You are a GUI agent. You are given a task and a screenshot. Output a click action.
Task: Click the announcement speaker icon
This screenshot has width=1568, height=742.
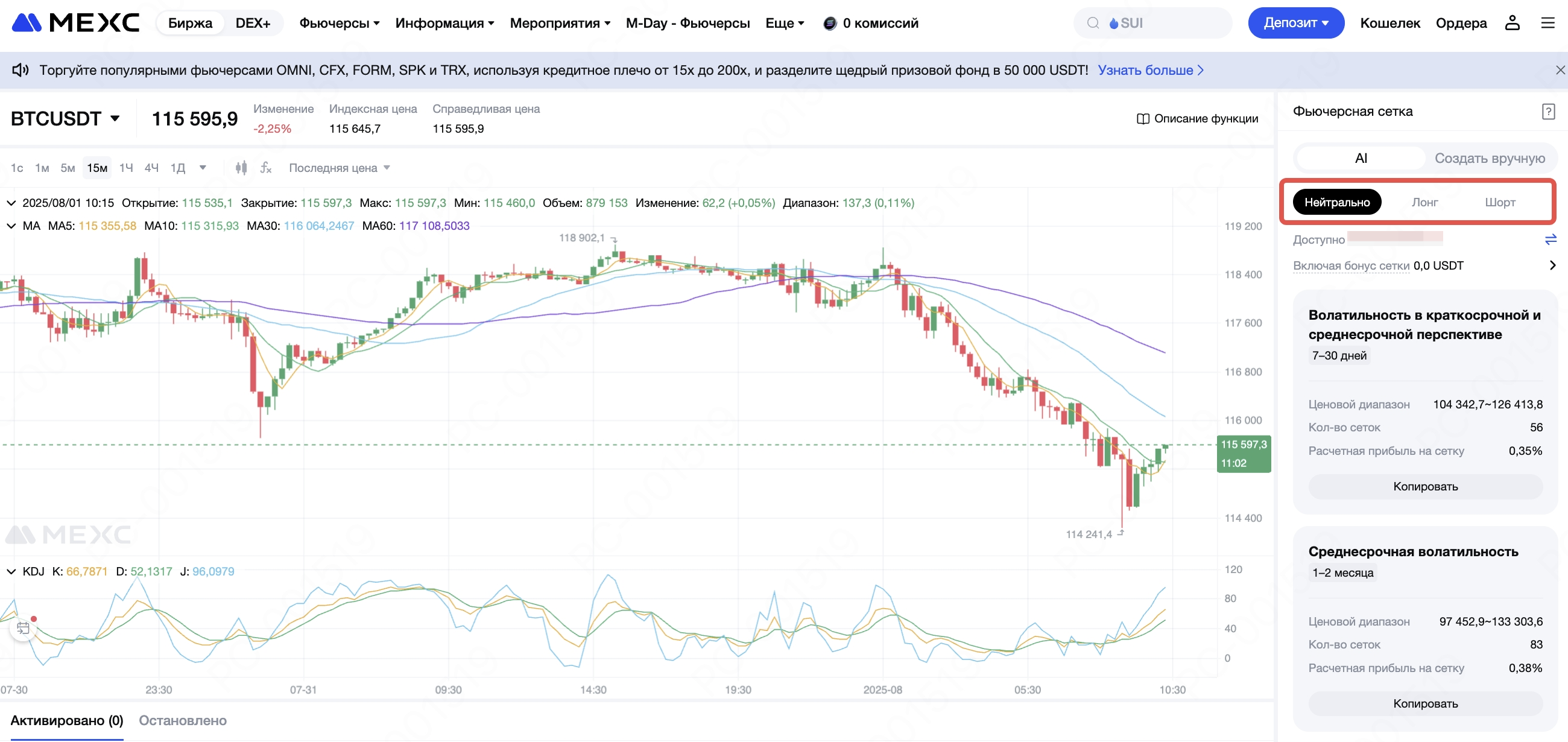(x=21, y=70)
